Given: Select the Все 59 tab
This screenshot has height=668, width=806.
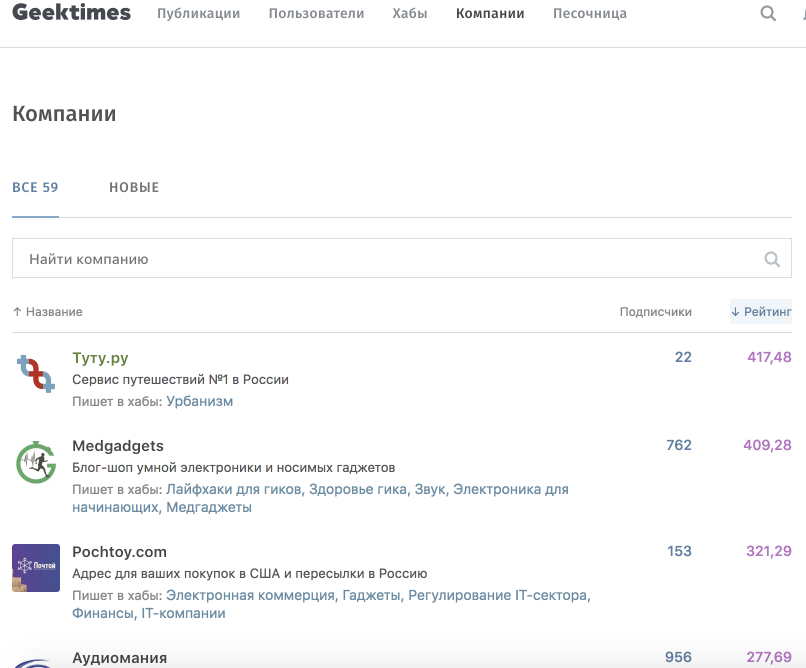Looking at the screenshot, I should [35, 187].
